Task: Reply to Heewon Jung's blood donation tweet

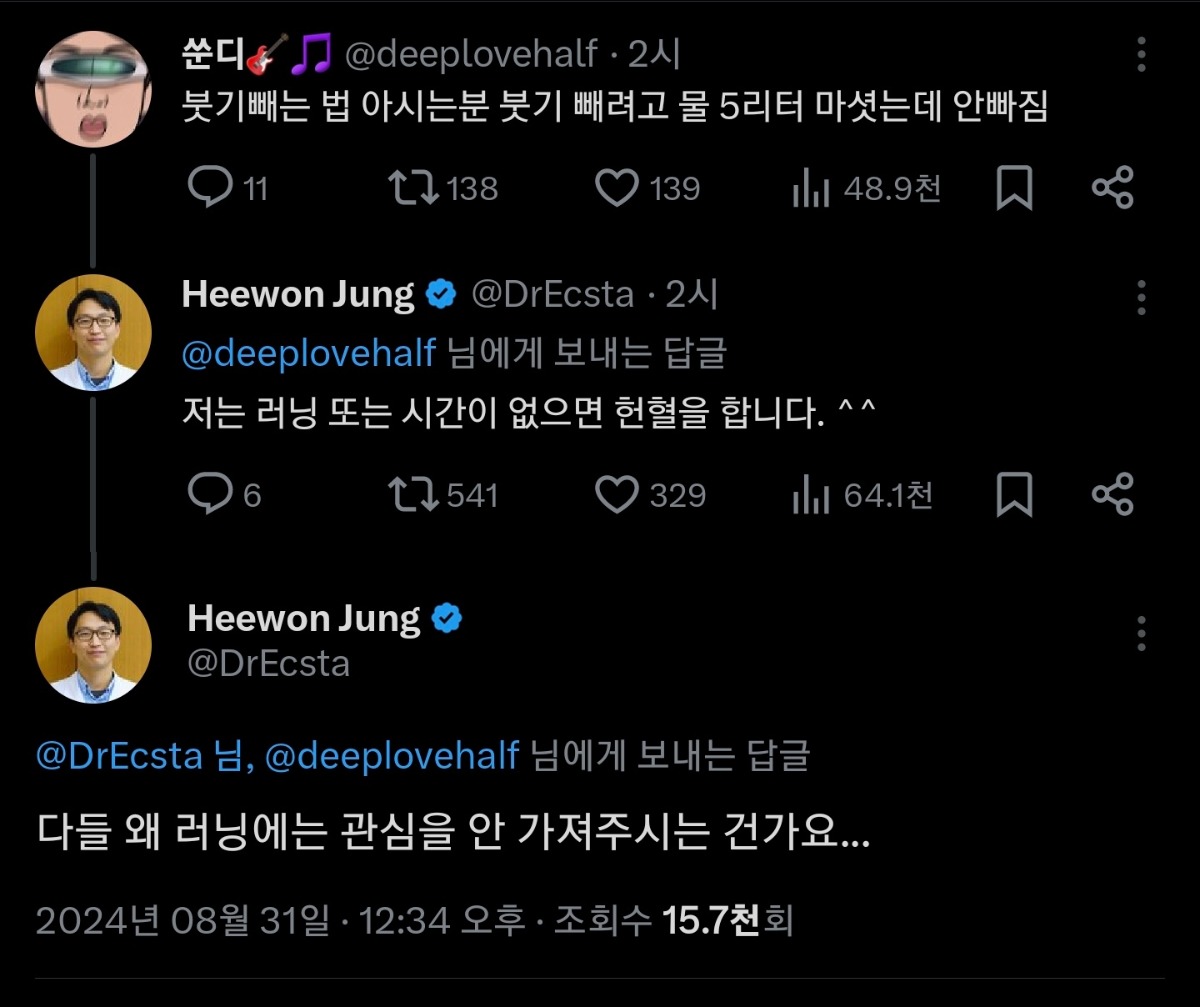Action: [x=211, y=494]
